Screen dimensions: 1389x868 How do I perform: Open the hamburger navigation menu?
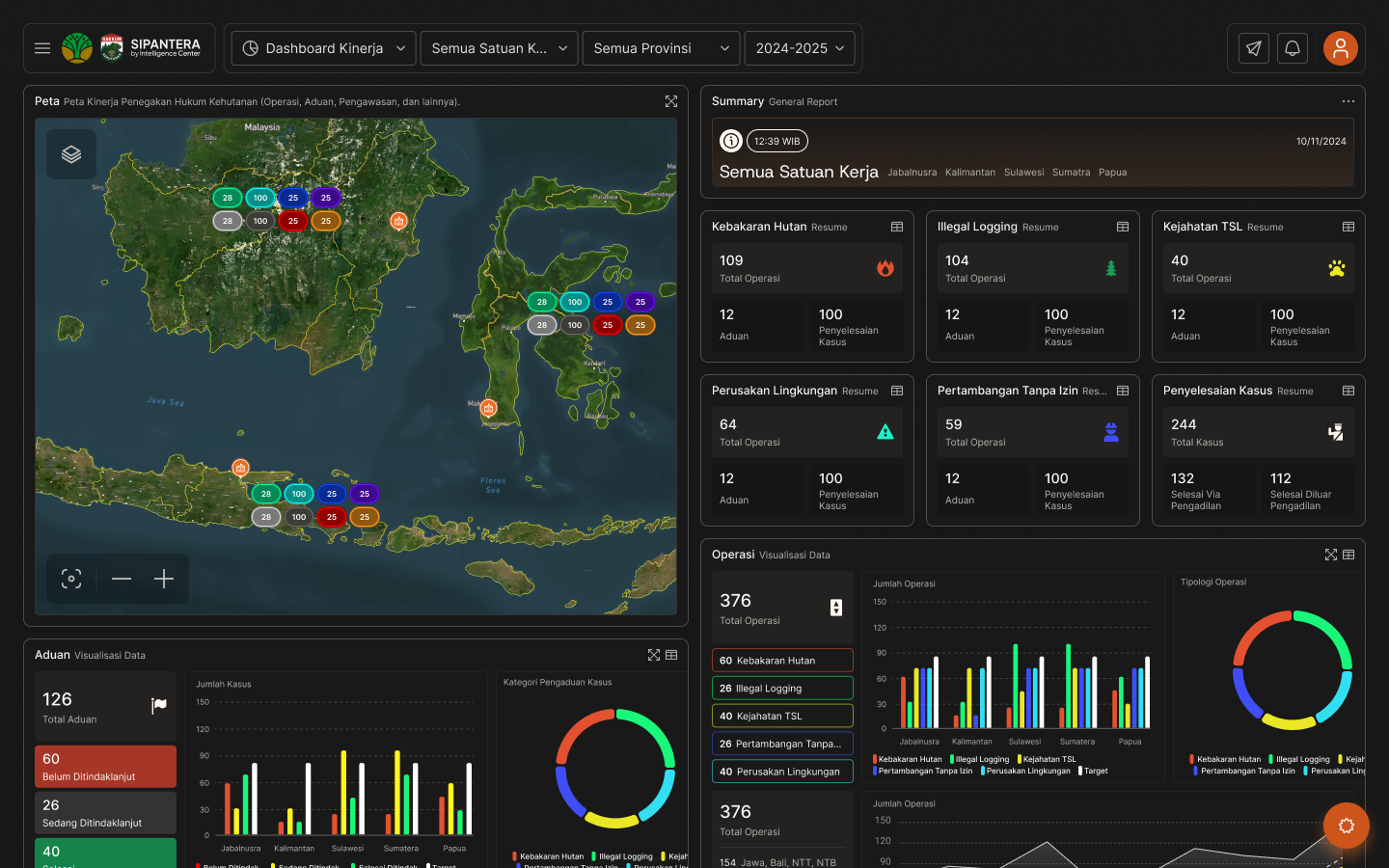(x=41, y=47)
